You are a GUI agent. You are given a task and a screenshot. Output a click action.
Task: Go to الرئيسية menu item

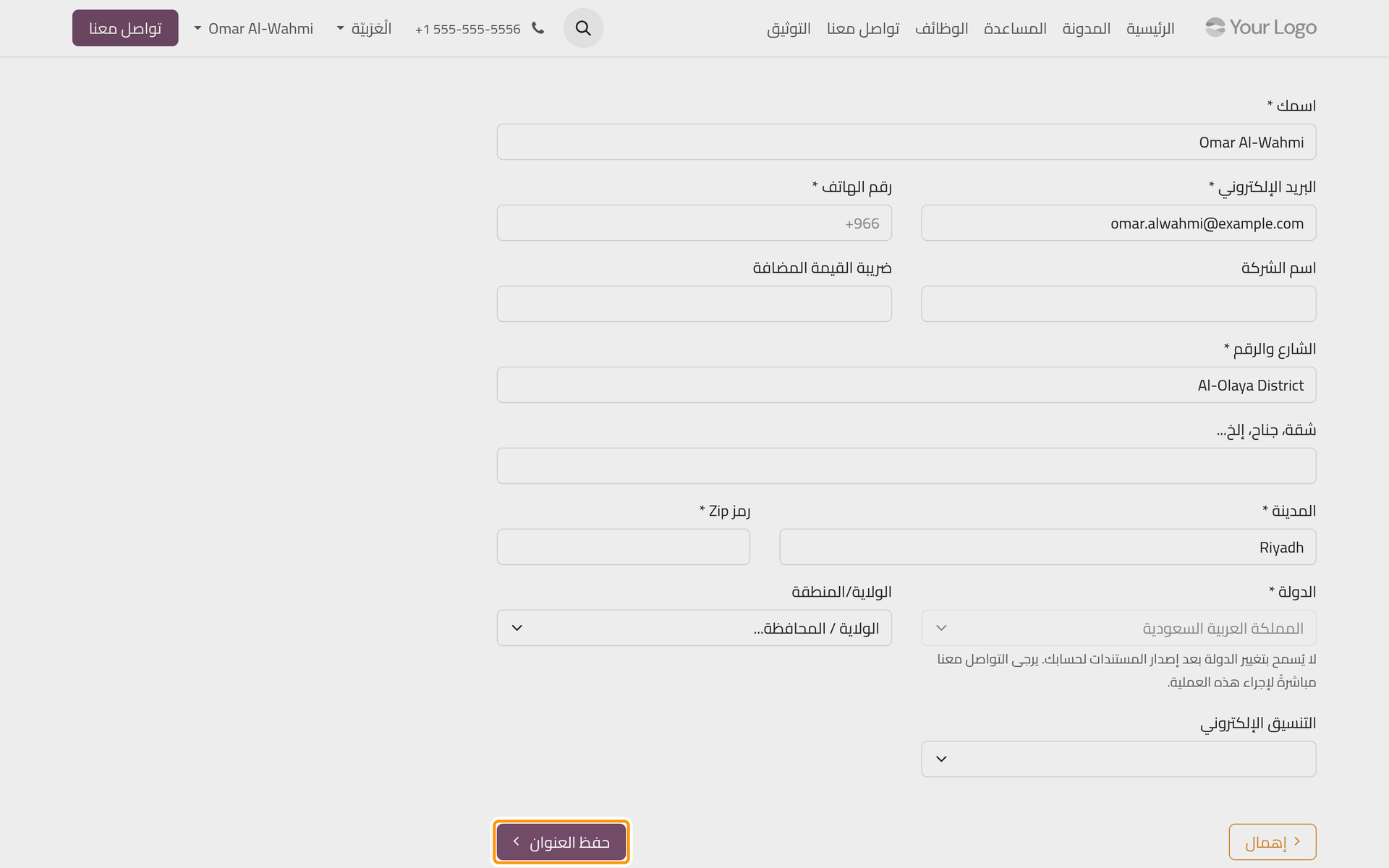(x=1150, y=28)
